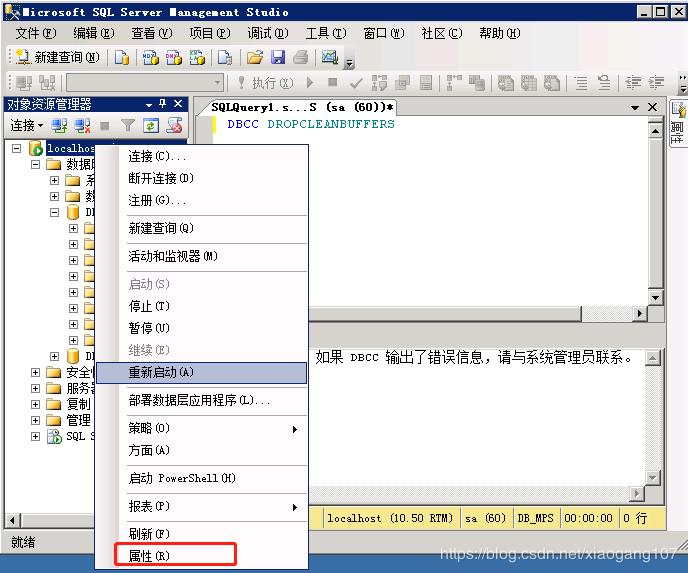Choose Connect (连接) in context menu
Image resolution: width=688 pixels, height=573 pixels.
[202, 156]
